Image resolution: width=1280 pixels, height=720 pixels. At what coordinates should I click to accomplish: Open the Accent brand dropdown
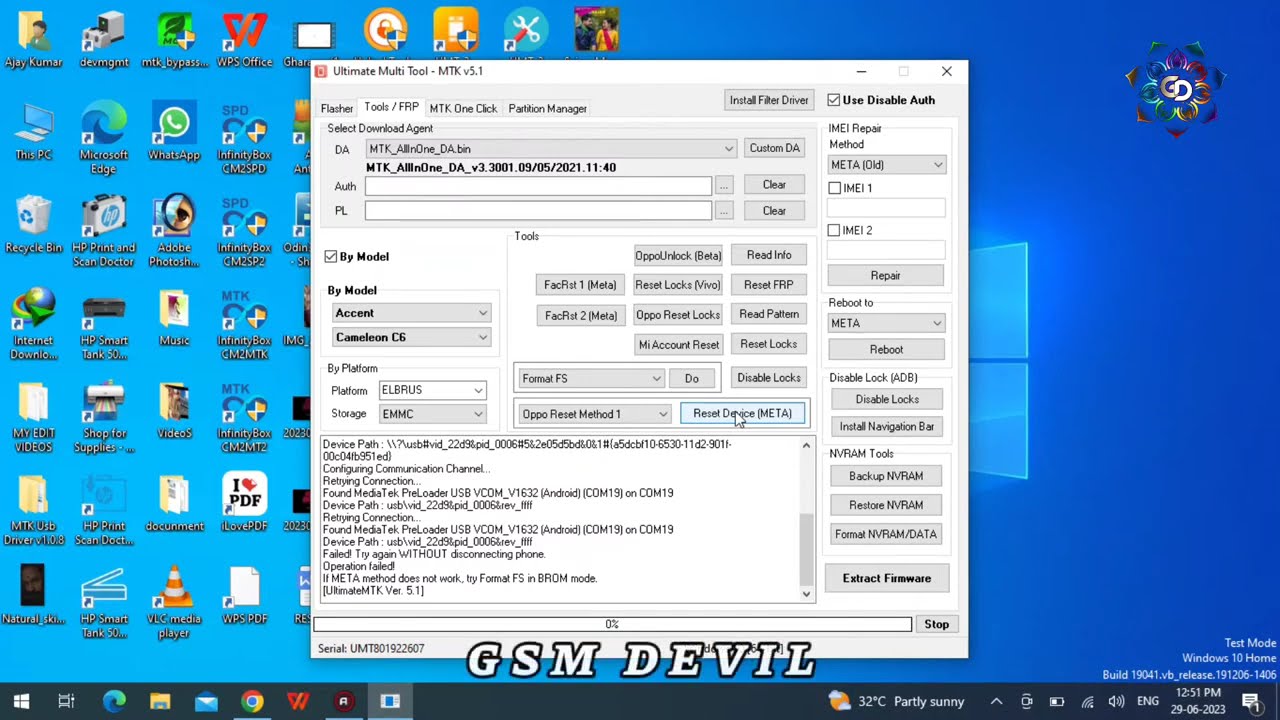(x=411, y=313)
